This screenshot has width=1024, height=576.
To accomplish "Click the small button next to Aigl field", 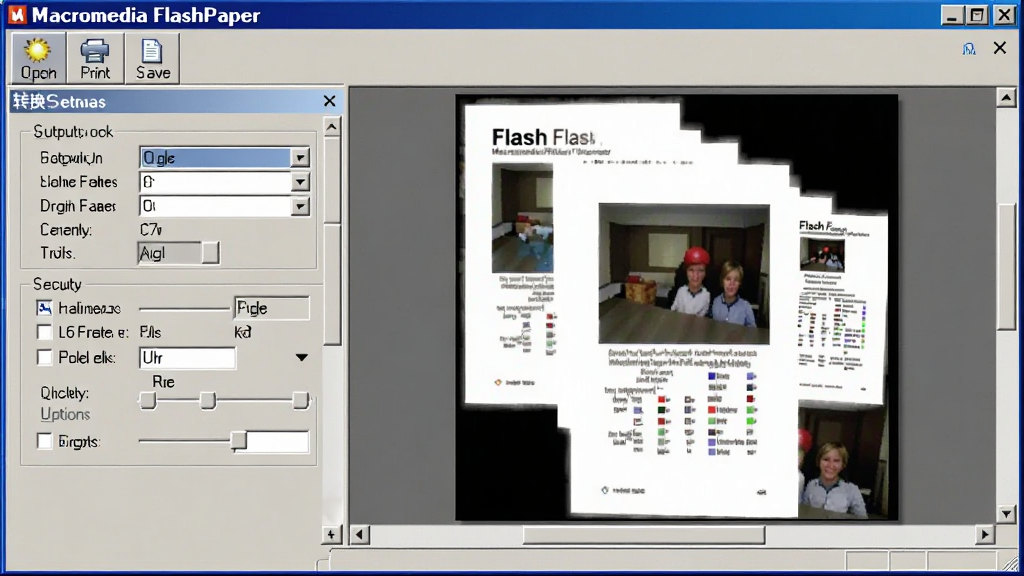I will [210, 253].
